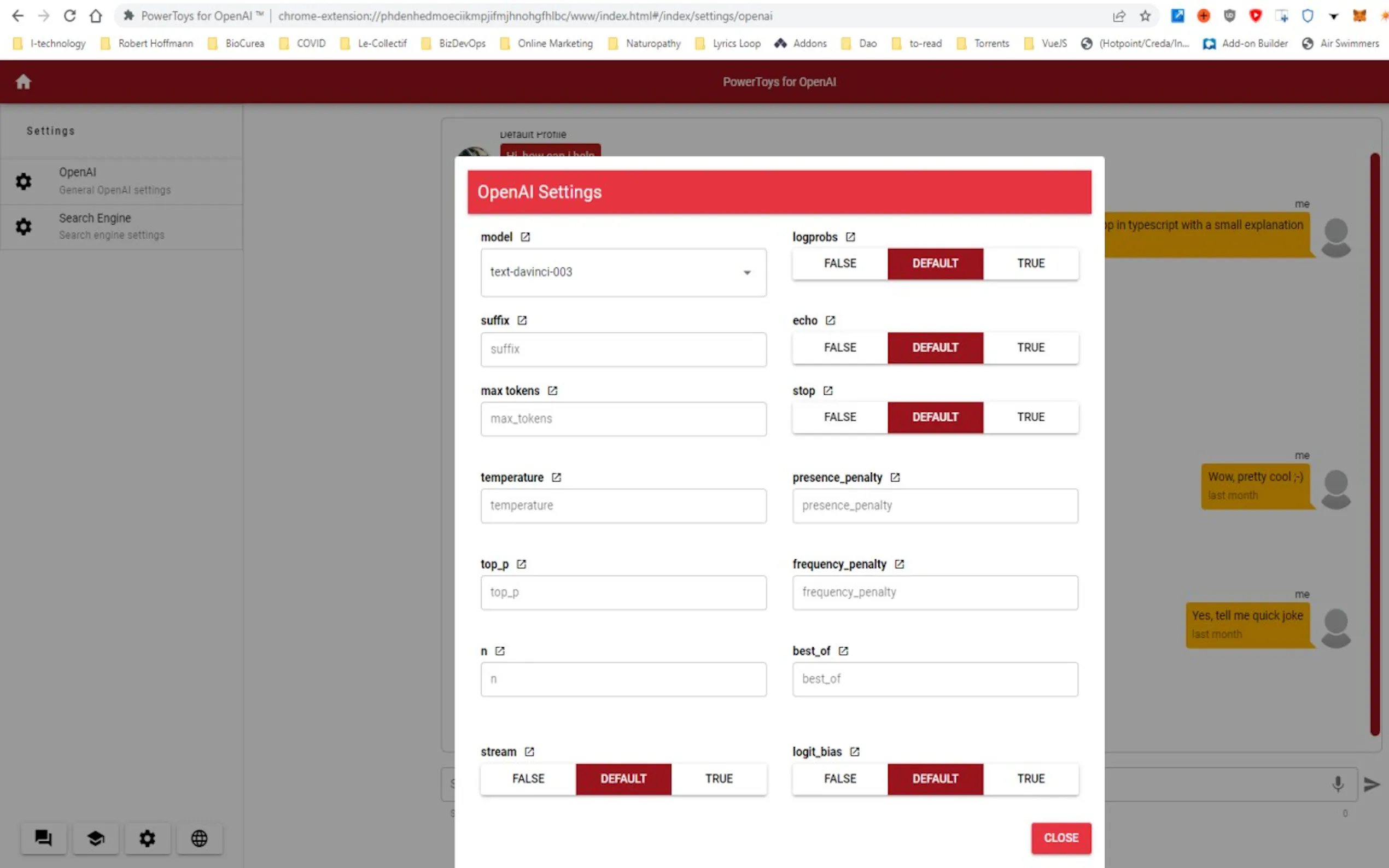Open the external link icon next to model
The width and height of the screenshot is (1389, 868).
(525, 237)
